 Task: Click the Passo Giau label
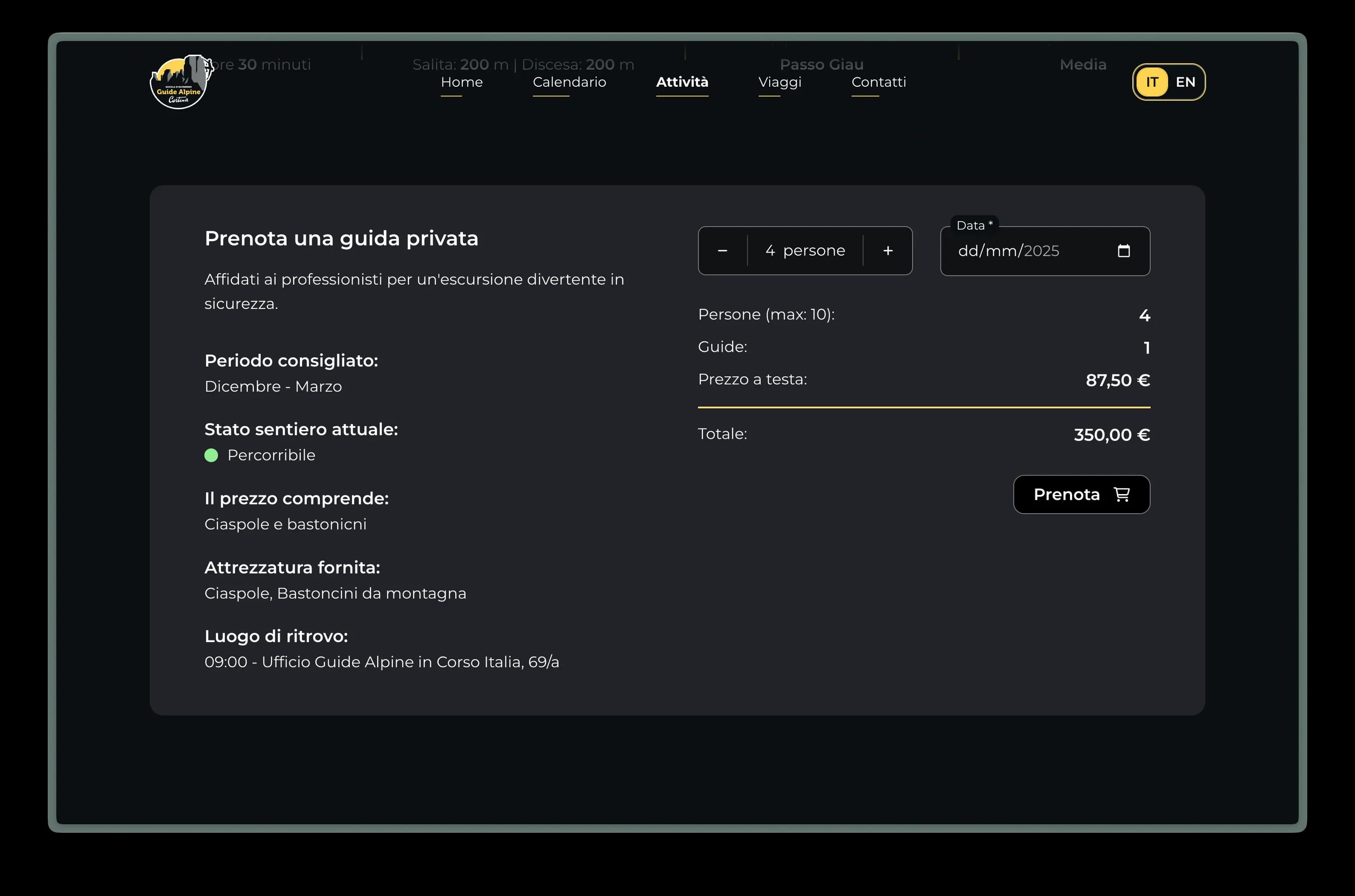coord(821,65)
